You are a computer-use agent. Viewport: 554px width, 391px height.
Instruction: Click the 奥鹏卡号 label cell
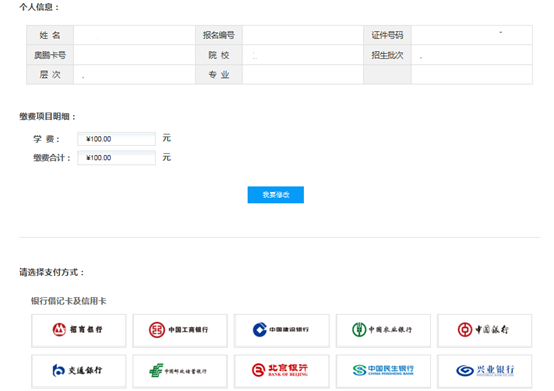[x=50, y=55]
